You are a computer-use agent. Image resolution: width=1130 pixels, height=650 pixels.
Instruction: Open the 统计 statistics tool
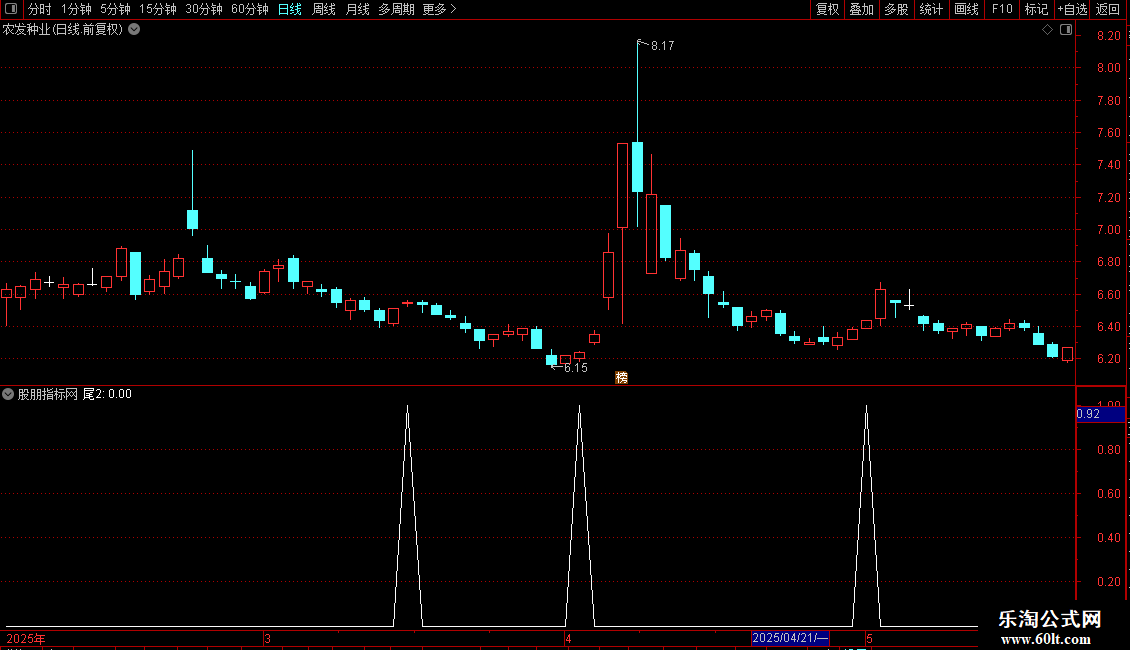pyautogui.click(x=931, y=9)
